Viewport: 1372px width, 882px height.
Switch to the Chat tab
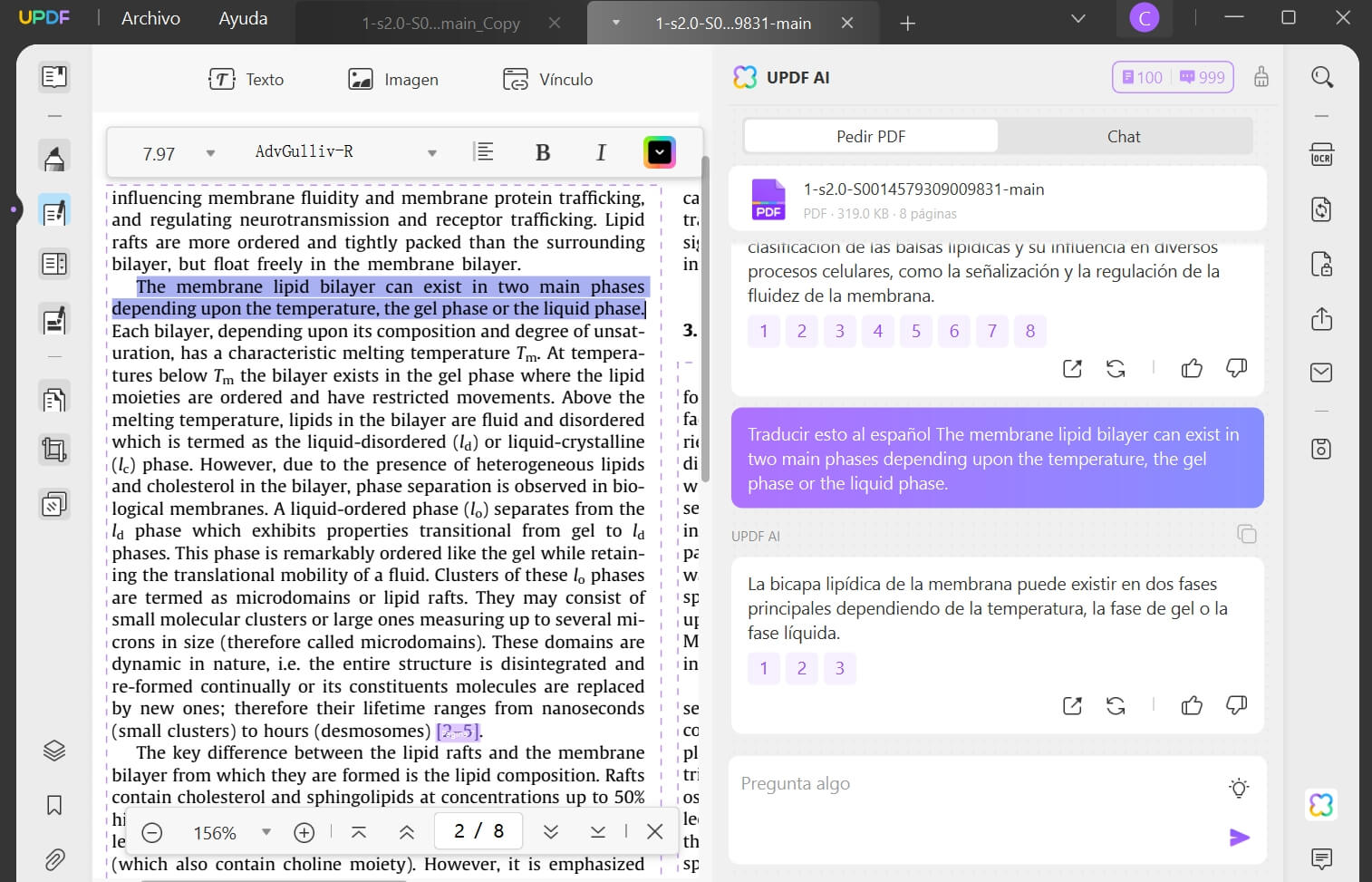click(x=1124, y=136)
